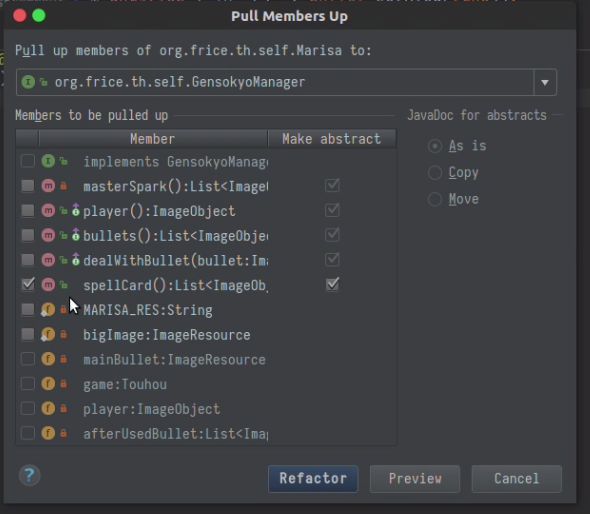Viewport: 590px width, 514px height.
Task: Click the help question mark icon
Action: (29, 476)
